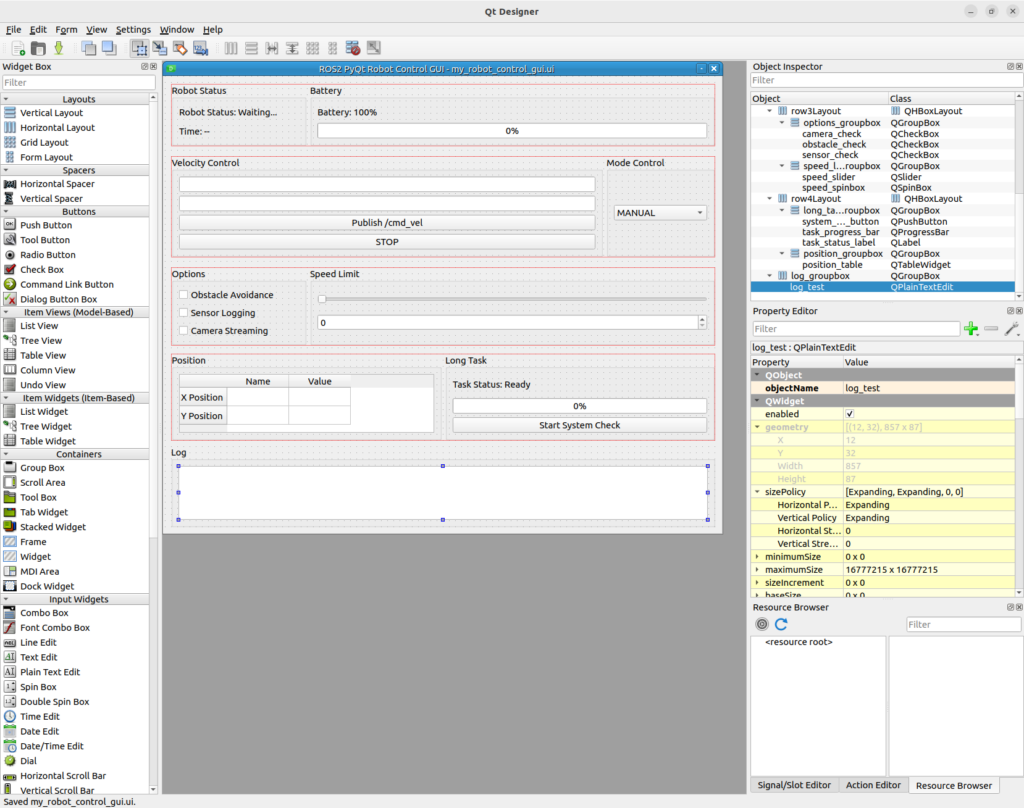Click the Edit Resources icon in Resource Browser
Screen dimensions: 1024x808
(762, 624)
